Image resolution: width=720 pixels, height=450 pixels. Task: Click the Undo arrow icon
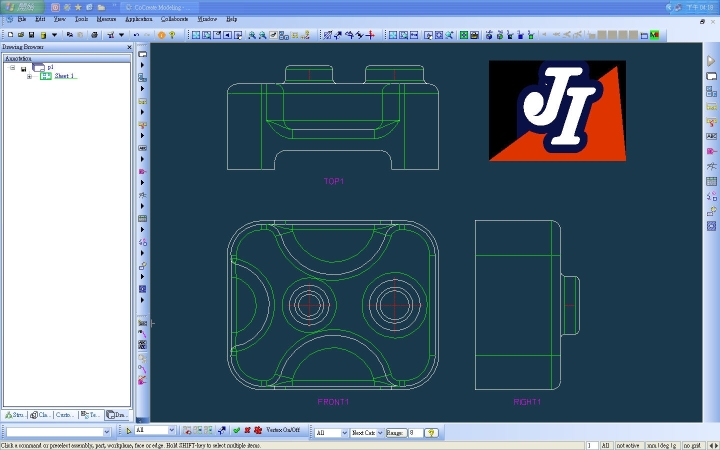pyautogui.click(x=136, y=35)
